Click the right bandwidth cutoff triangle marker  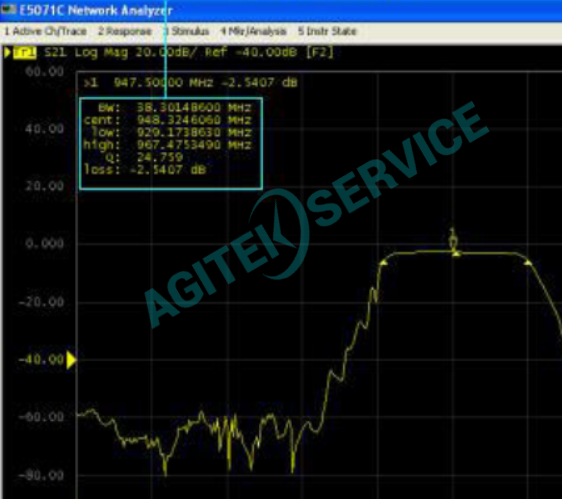pos(528,263)
